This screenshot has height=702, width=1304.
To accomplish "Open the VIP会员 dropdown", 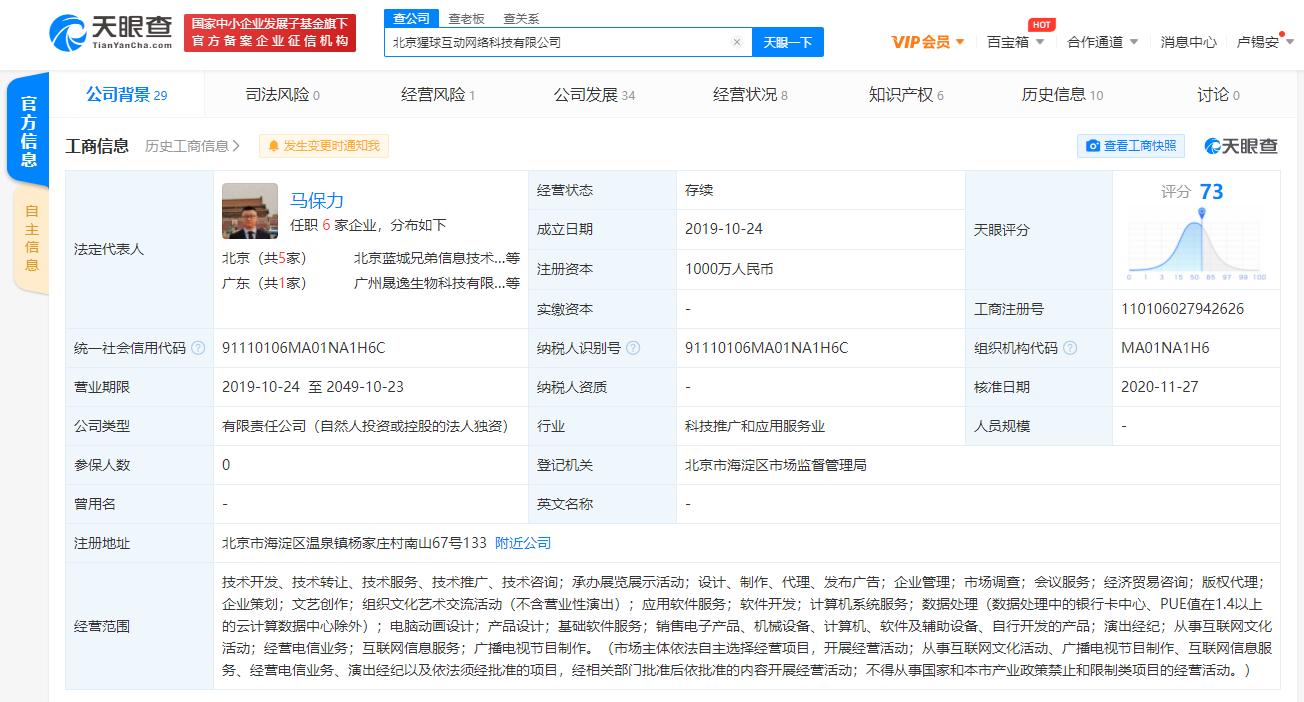I will pyautogui.click(x=928, y=42).
